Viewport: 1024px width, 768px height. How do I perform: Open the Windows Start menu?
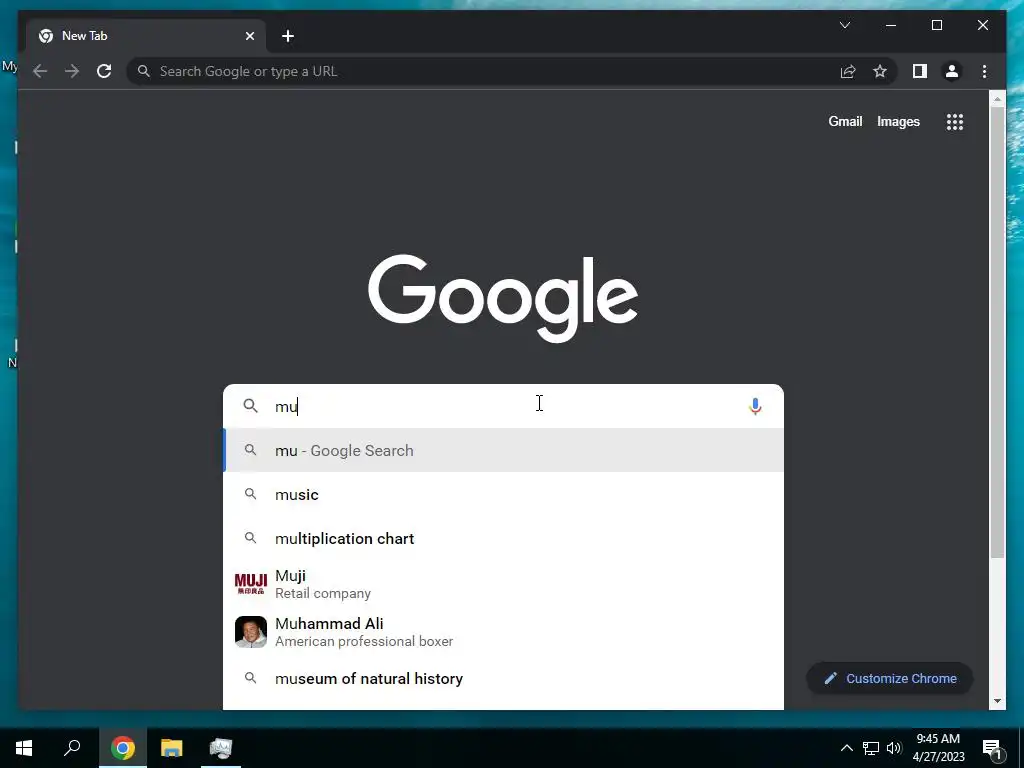(24, 748)
